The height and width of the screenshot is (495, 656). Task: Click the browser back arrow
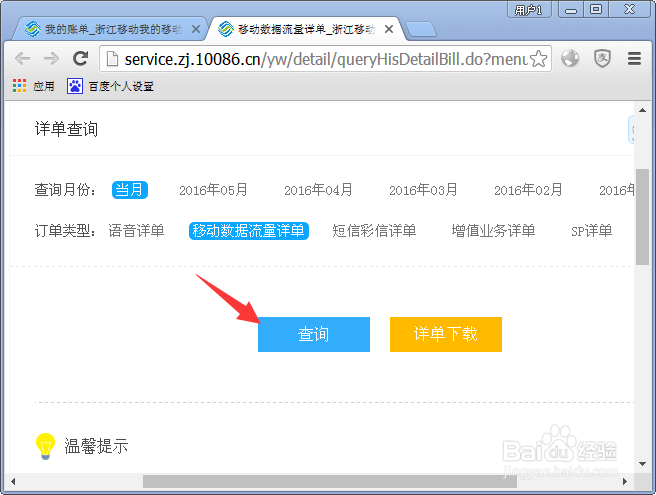coord(23,59)
